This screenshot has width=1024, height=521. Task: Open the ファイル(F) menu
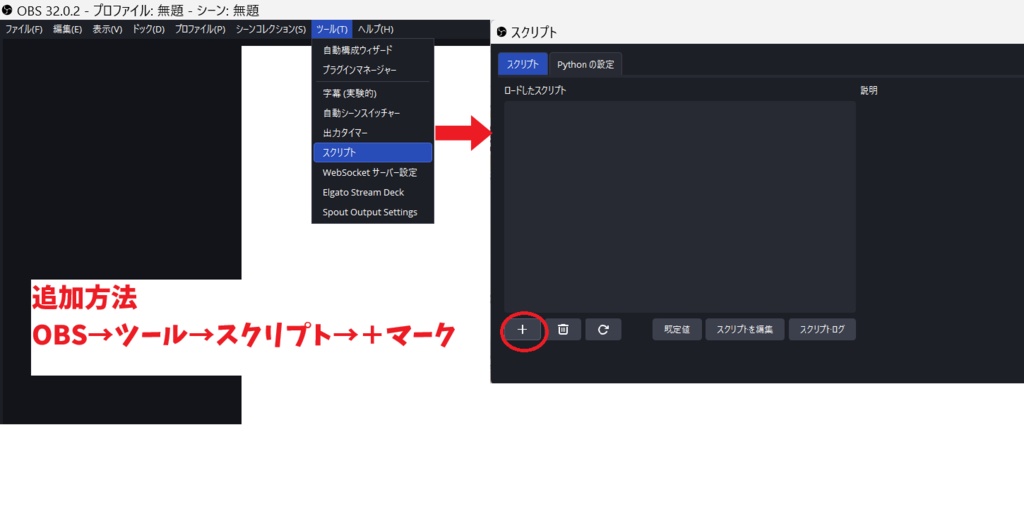click(x=24, y=29)
